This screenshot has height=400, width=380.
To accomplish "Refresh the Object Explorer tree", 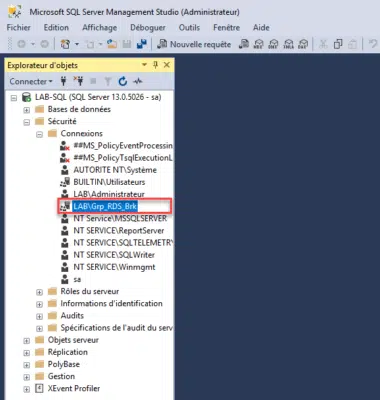I will (x=123, y=81).
